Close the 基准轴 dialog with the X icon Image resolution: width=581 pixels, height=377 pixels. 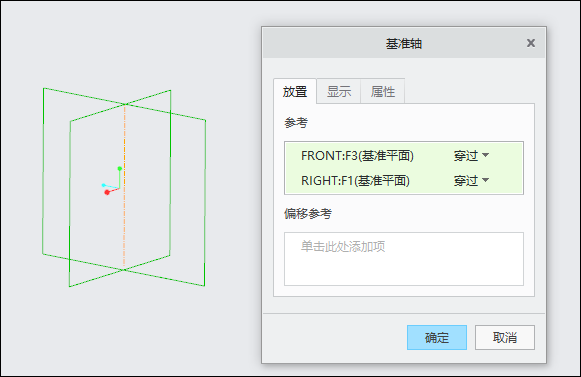click(x=531, y=43)
